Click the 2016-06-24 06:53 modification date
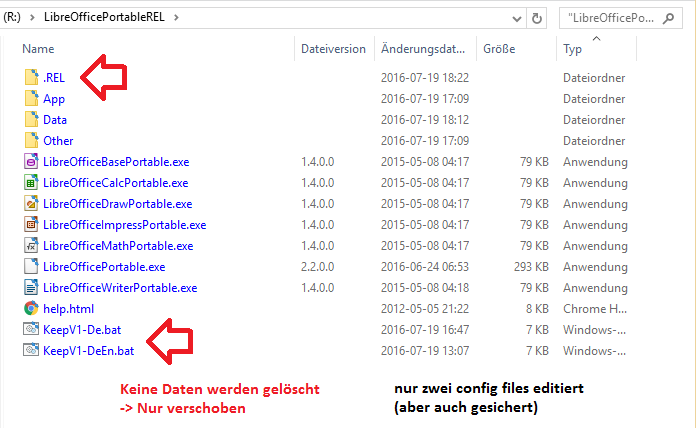This screenshot has width=696, height=428. (425, 267)
